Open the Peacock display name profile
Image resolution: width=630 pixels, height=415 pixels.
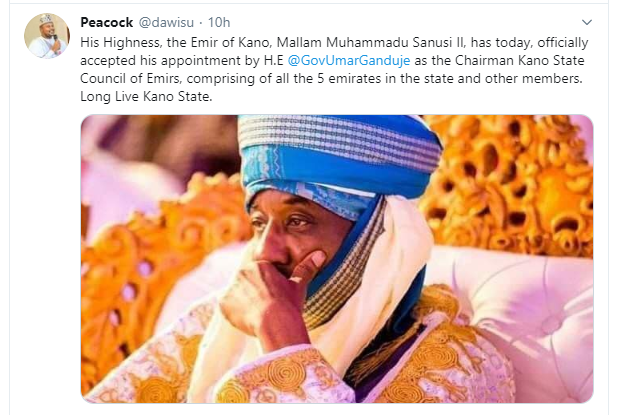coord(106,22)
